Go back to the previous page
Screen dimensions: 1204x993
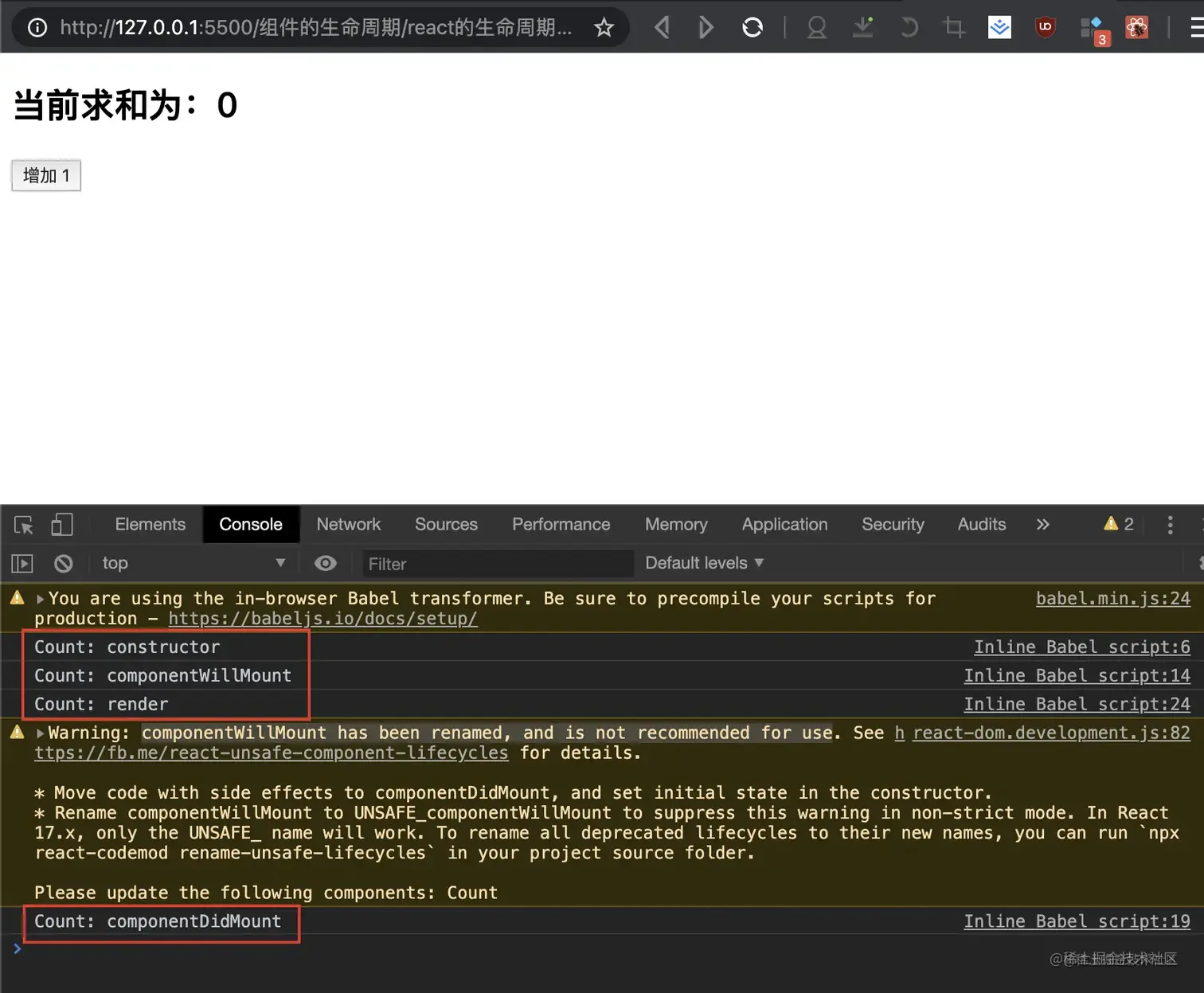pyautogui.click(x=661, y=28)
